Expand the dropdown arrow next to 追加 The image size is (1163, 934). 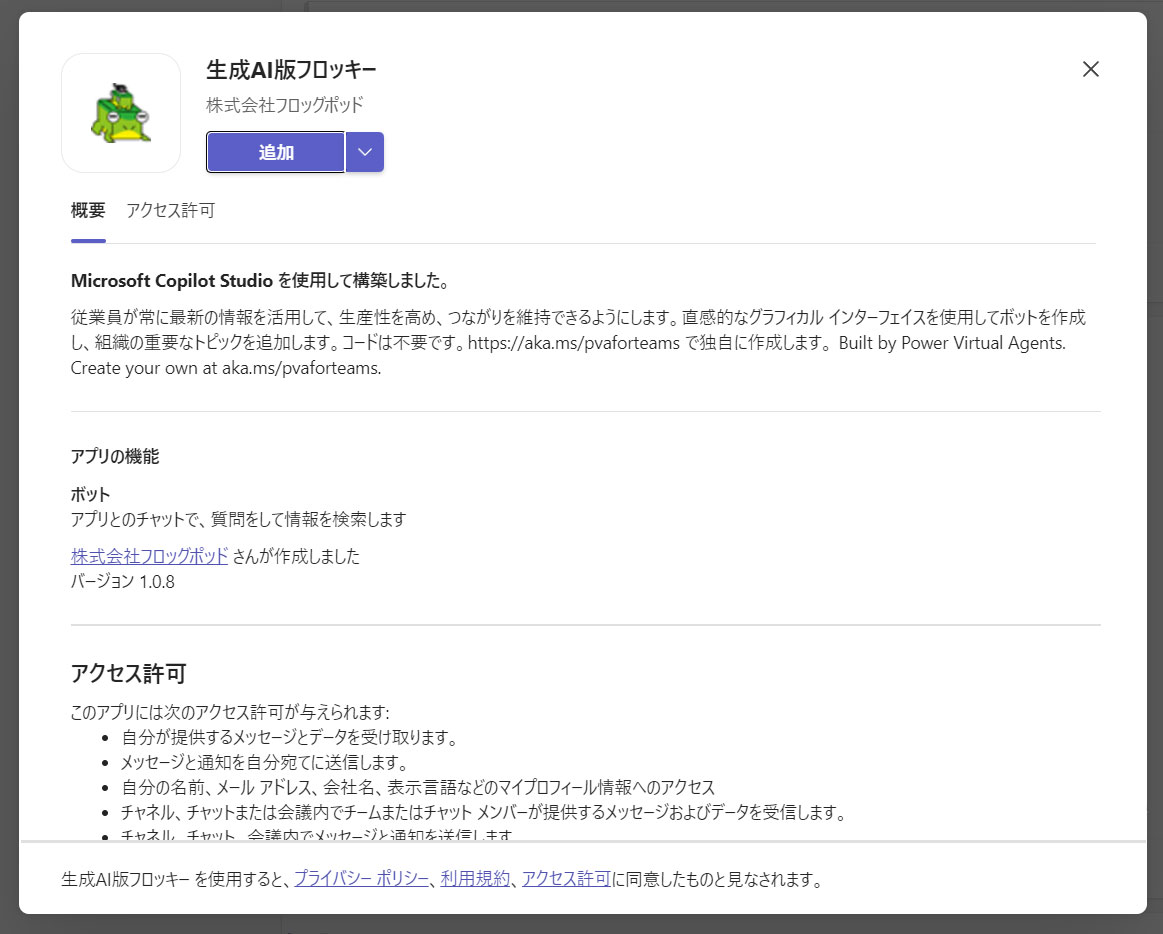click(x=365, y=152)
